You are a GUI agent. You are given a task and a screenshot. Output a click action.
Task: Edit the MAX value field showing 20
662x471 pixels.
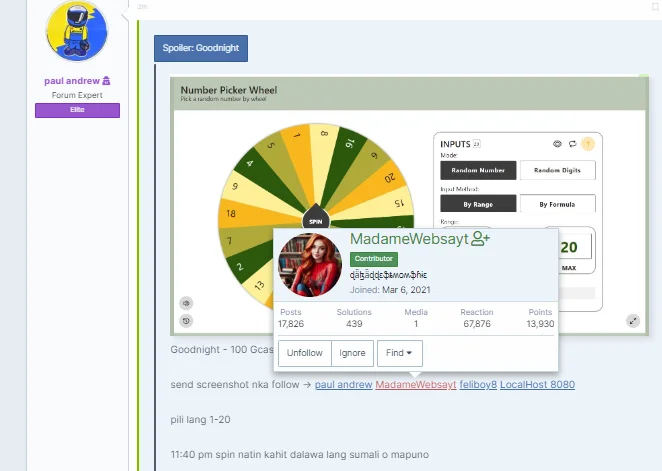click(575, 247)
